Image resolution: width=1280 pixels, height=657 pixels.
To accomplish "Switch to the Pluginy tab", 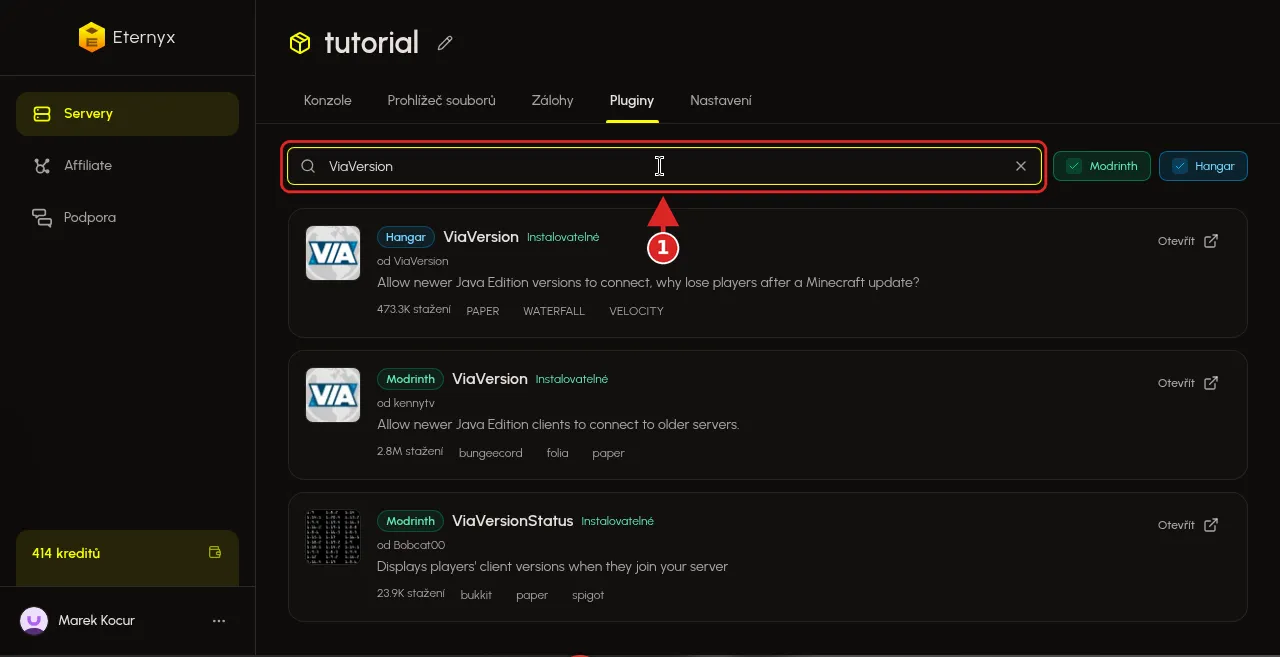I will pos(632,101).
